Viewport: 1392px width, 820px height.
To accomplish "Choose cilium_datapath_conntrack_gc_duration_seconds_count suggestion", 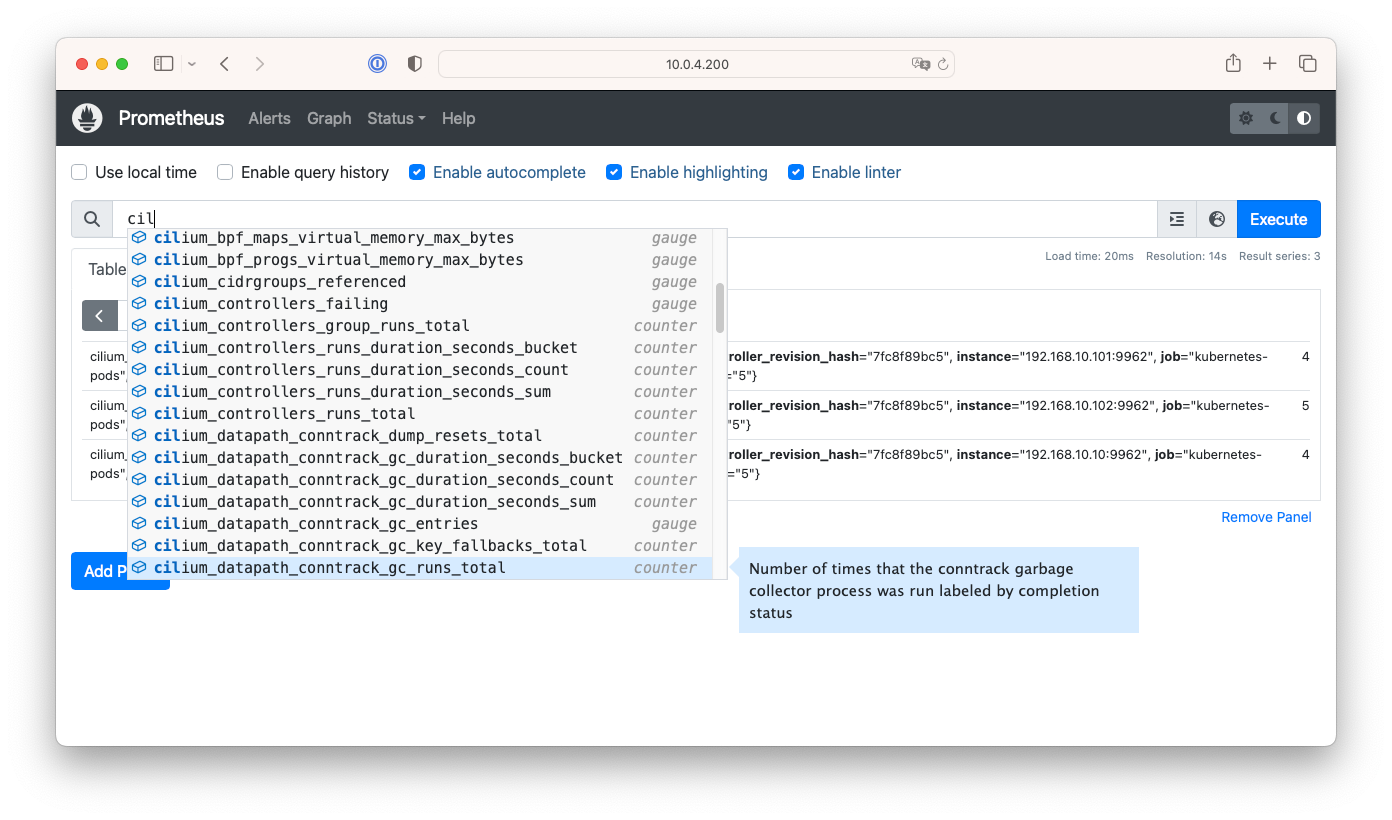I will [420, 480].
